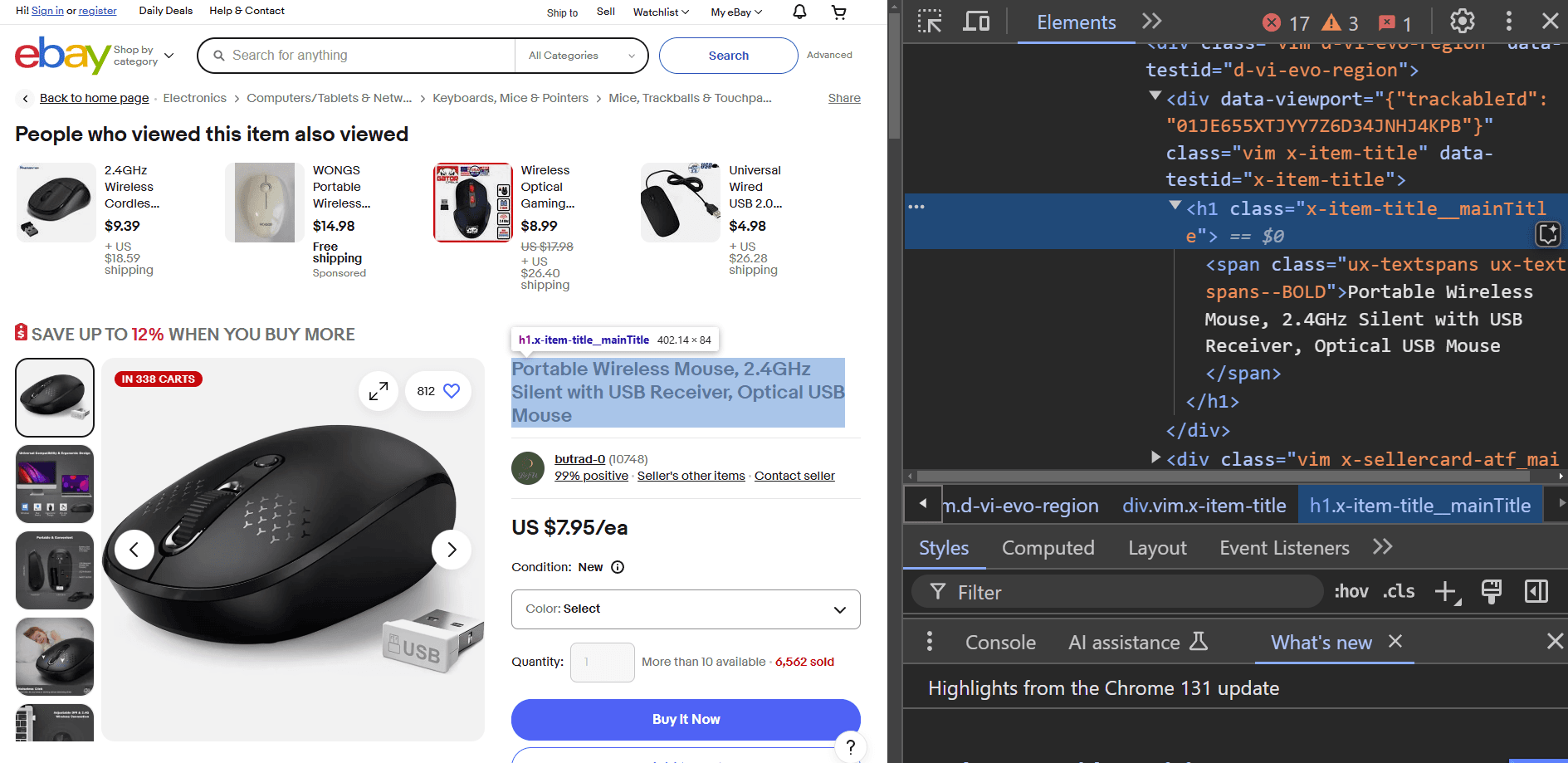Screen dimensions: 1568x763
Task: Click the Share link
Action: [844, 98]
